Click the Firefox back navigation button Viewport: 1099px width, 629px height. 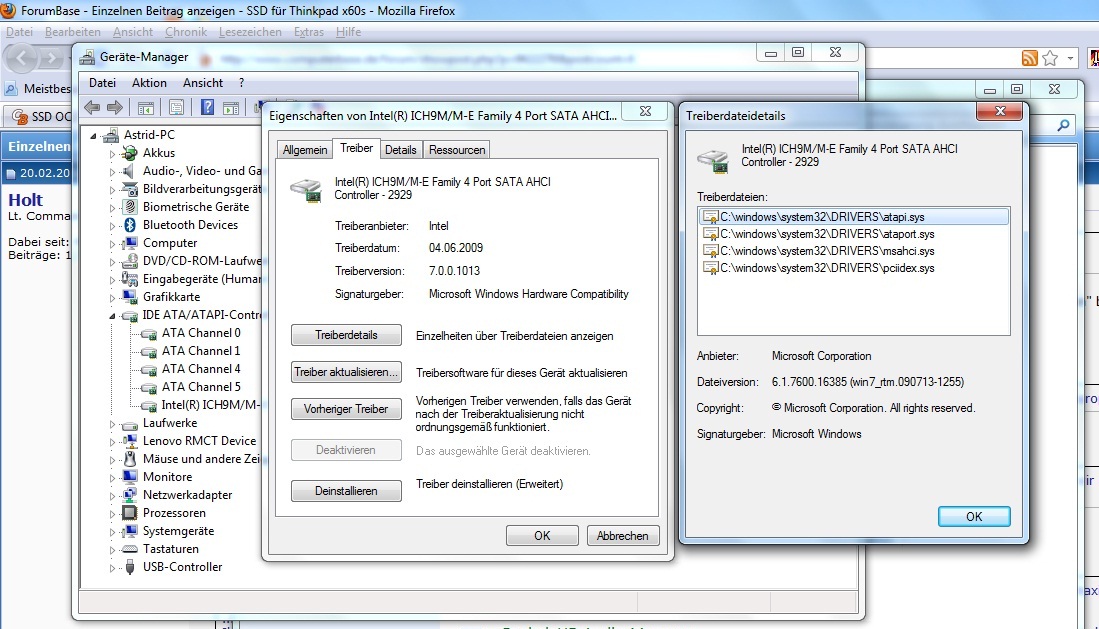click(21, 58)
